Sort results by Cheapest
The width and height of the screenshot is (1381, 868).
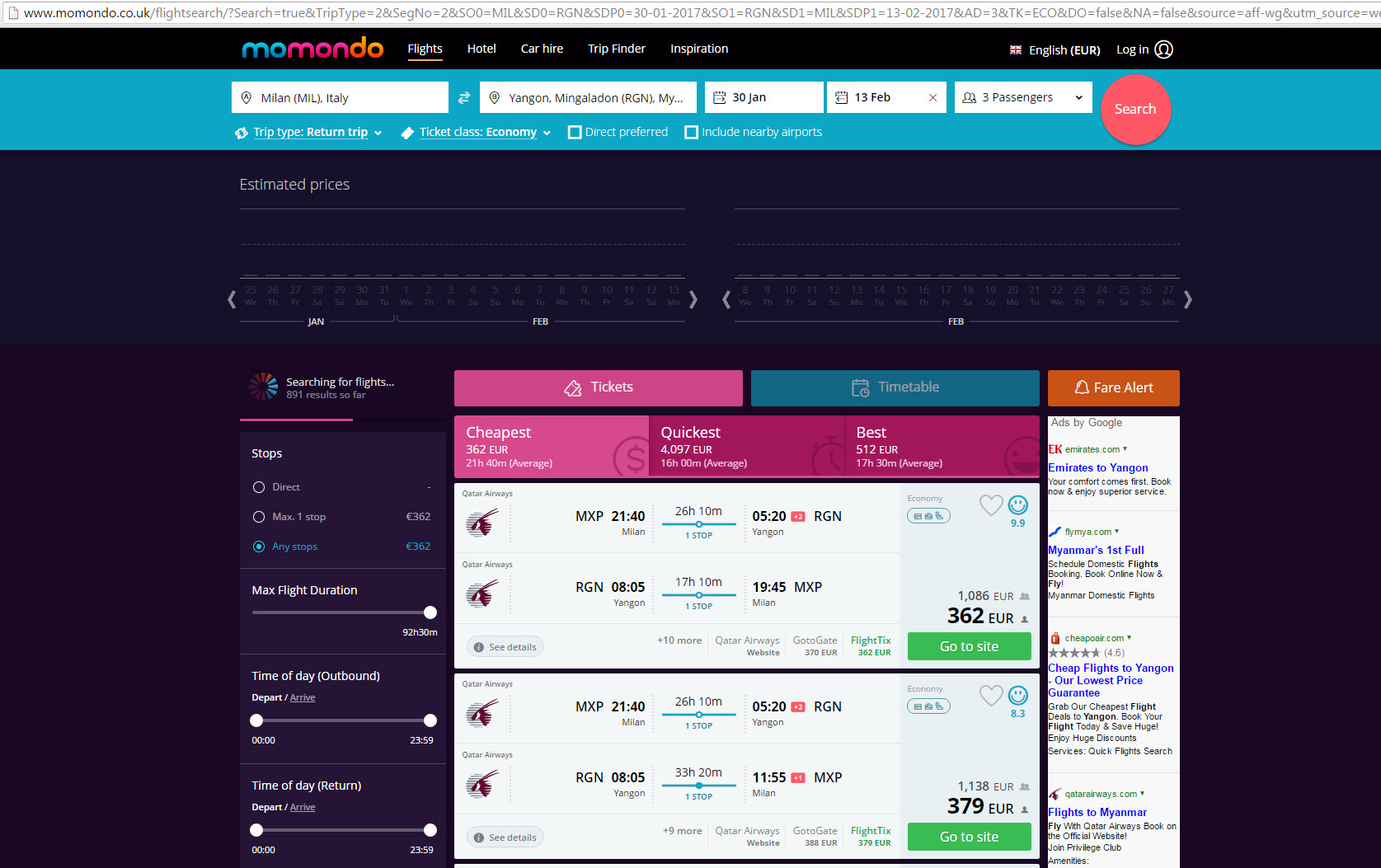[x=552, y=446]
